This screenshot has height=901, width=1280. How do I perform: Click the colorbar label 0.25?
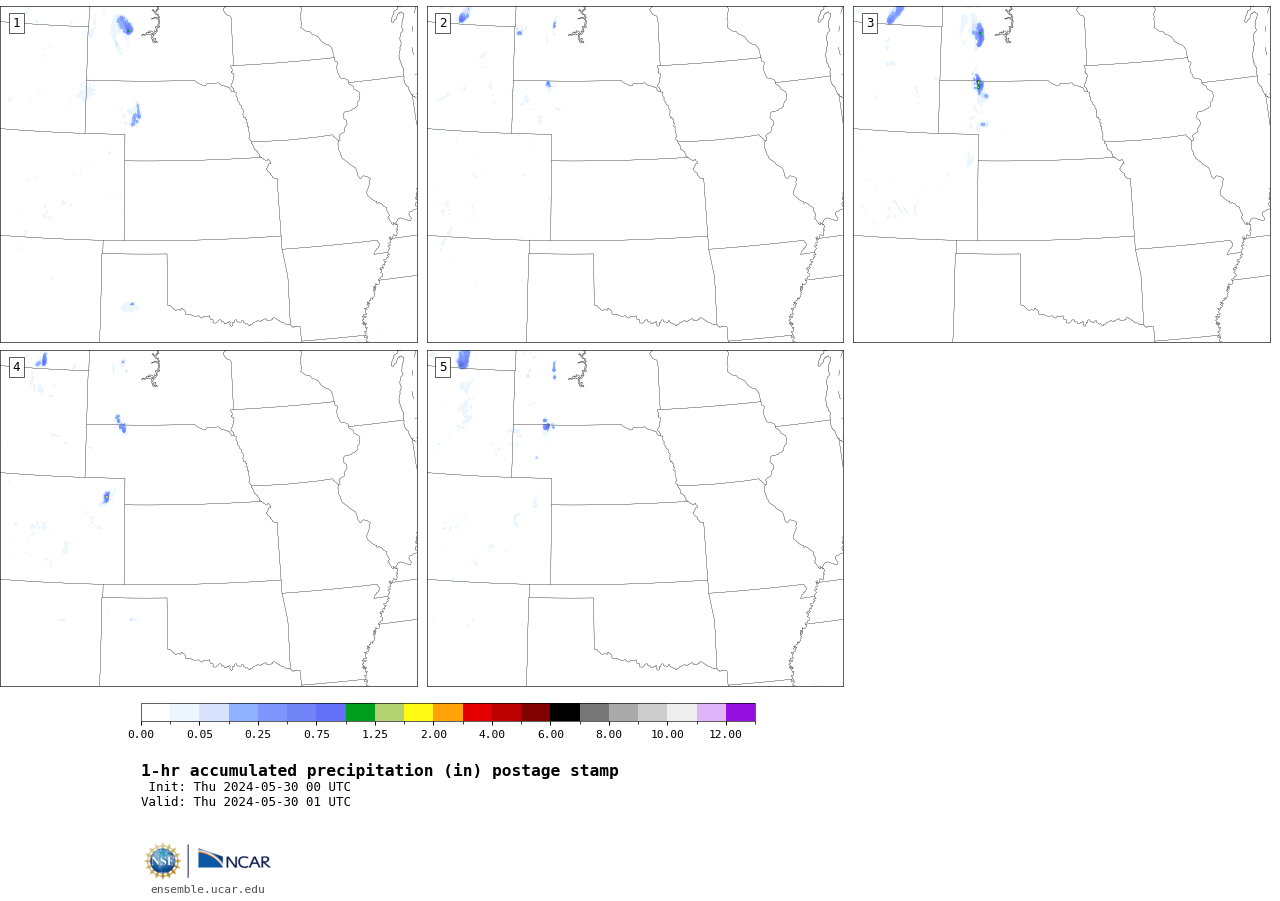(x=258, y=735)
